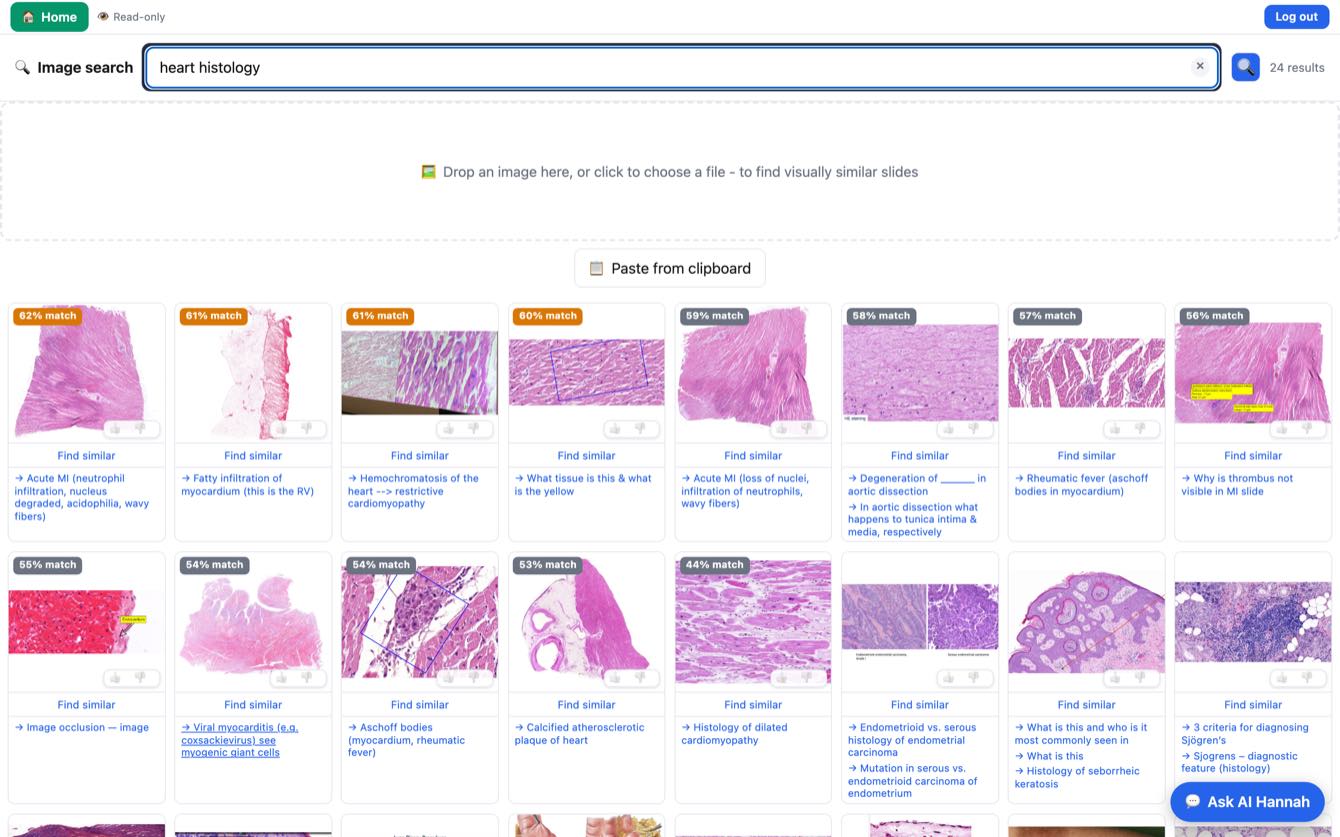Go to Home
This screenshot has height=837, width=1340.
[x=49, y=17]
